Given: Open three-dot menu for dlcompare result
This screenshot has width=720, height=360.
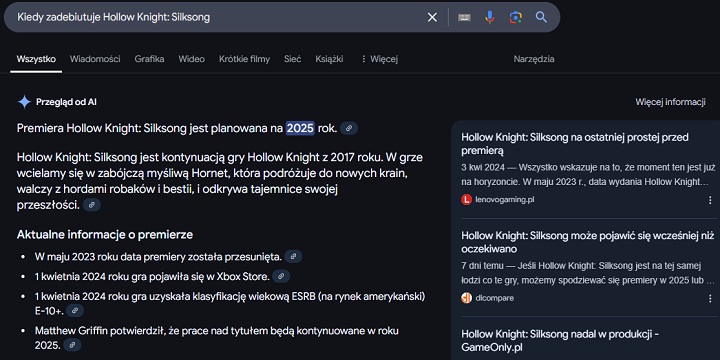Looking at the screenshot, I should [710, 298].
